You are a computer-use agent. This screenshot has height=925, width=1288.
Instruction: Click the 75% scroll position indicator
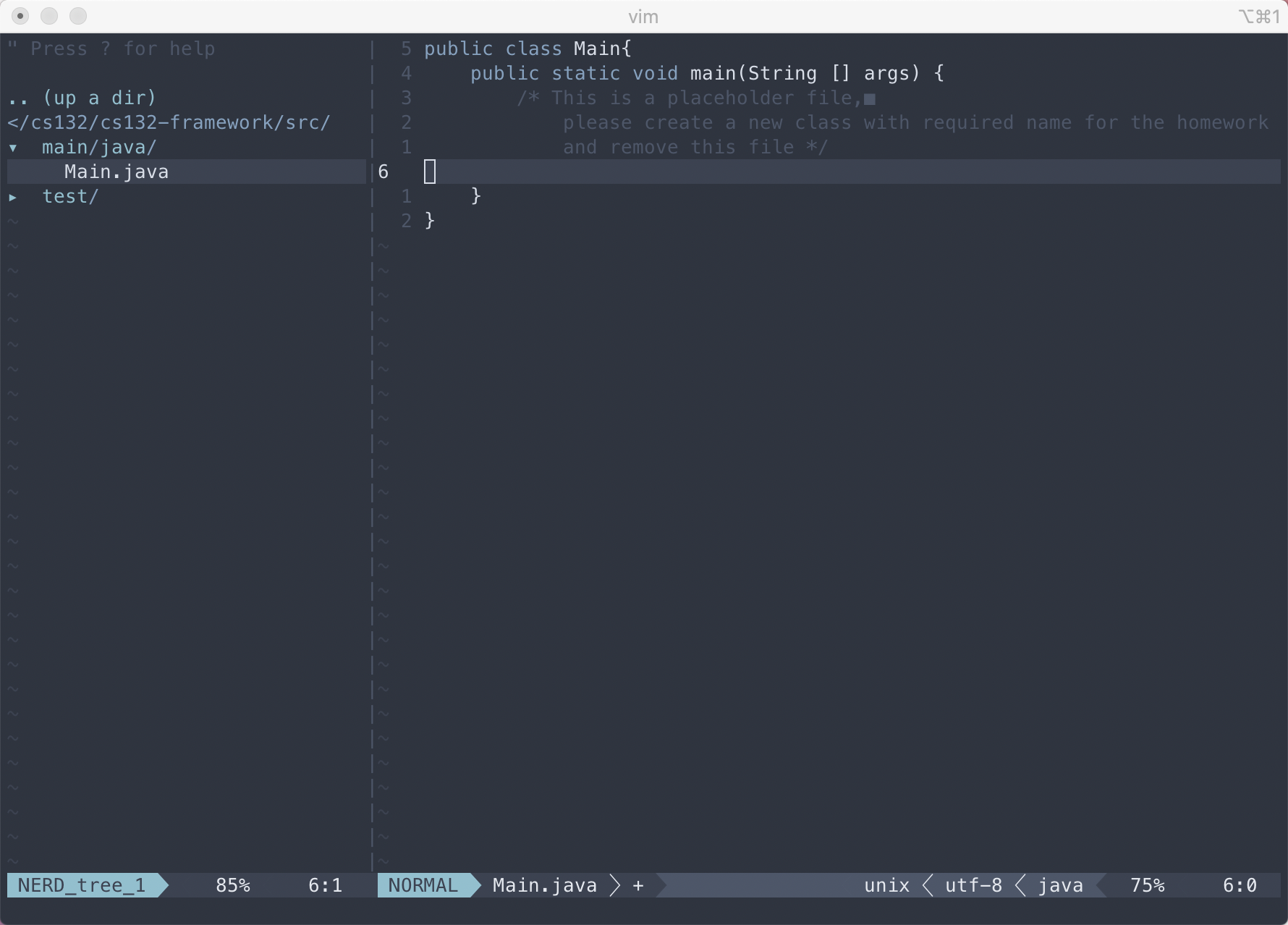(x=1148, y=885)
